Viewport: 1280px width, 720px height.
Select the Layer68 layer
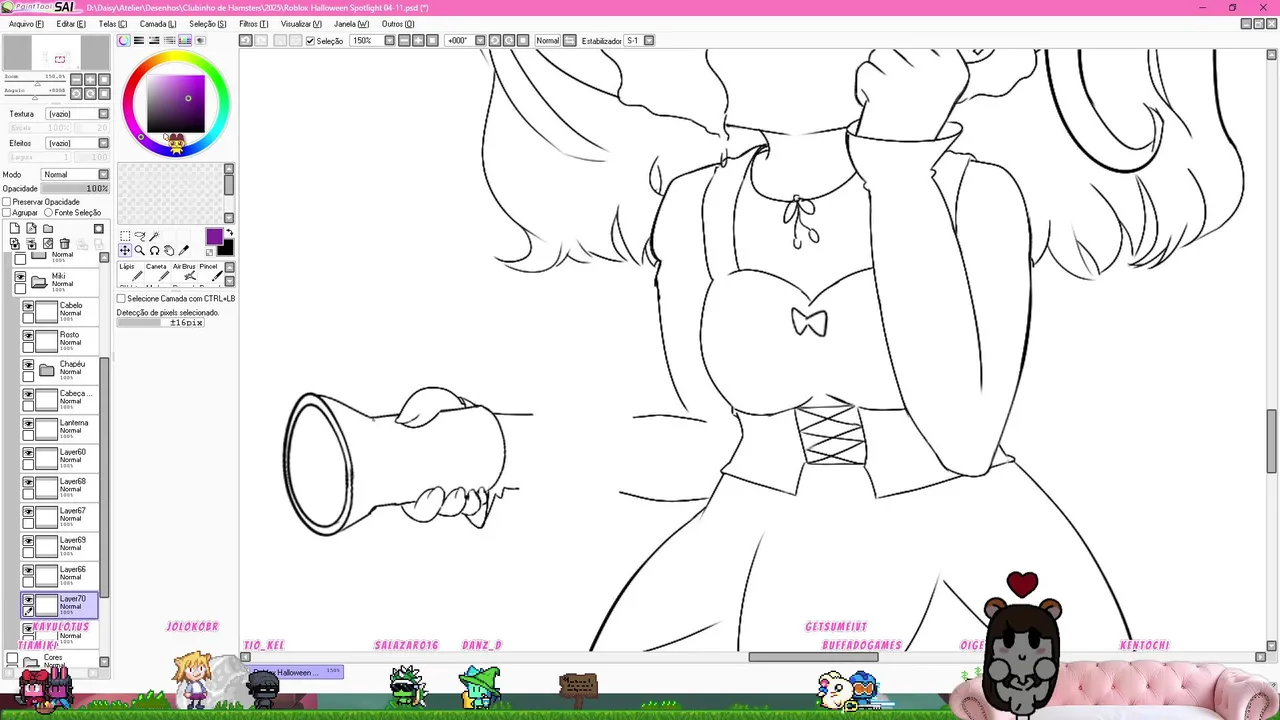click(x=61, y=488)
